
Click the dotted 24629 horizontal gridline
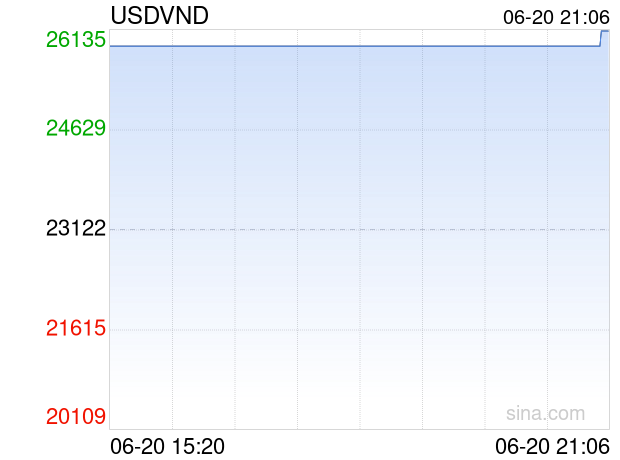(x=359, y=130)
